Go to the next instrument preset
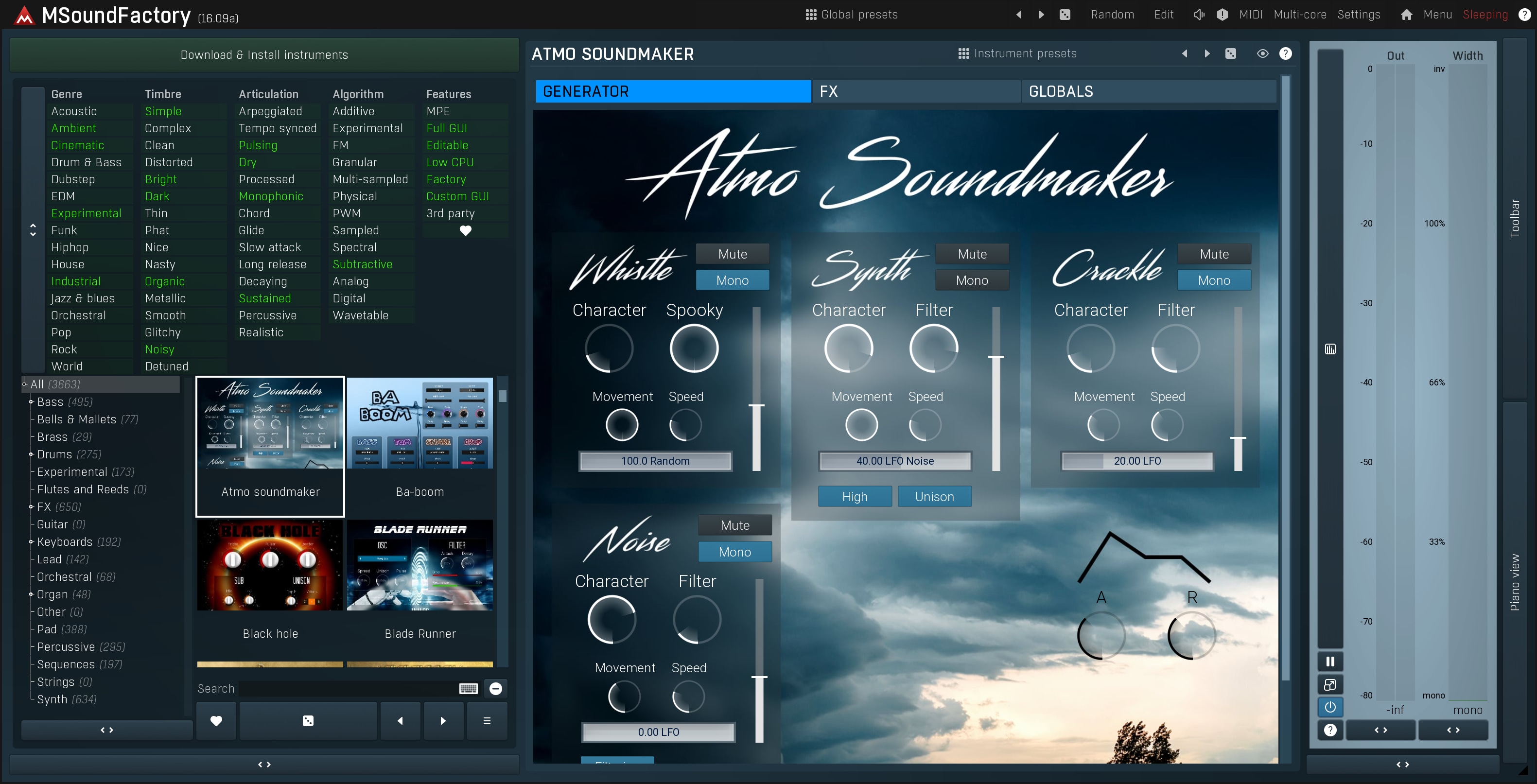The width and height of the screenshot is (1537, 784). point(1207,53)
